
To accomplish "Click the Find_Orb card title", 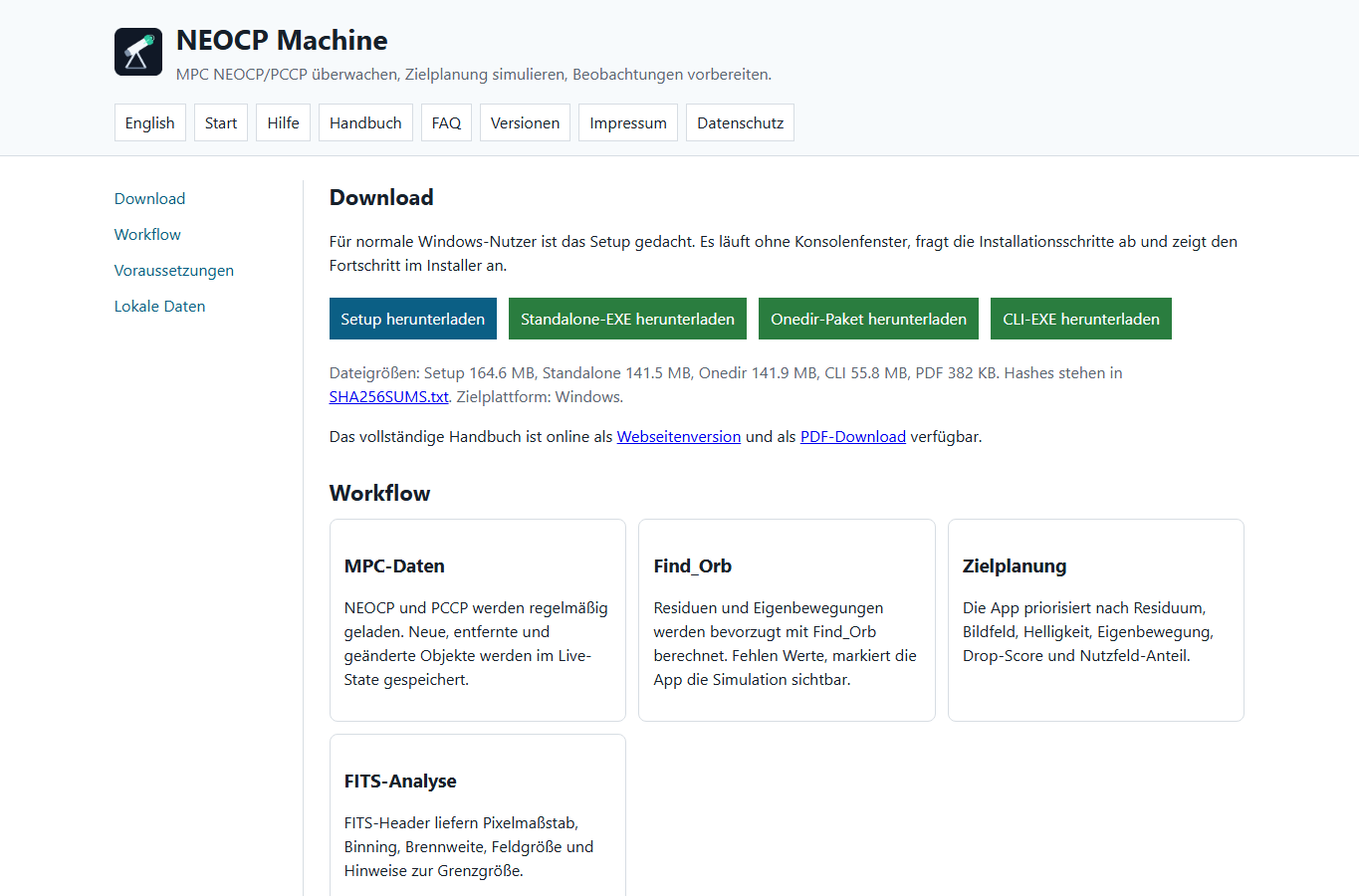I will pos(693,565).
